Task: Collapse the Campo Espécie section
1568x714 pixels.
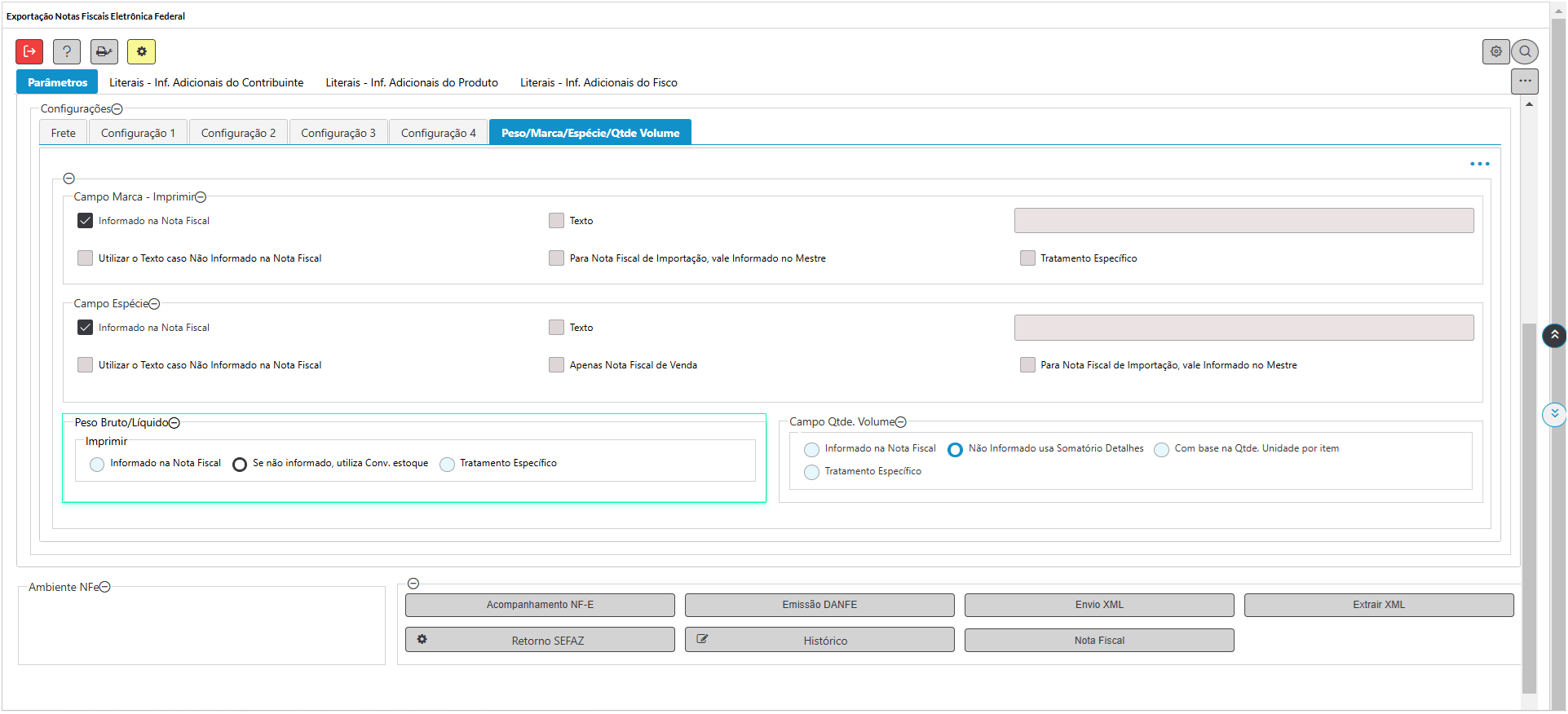Action: pyautogui.click(x=154, y=304)
